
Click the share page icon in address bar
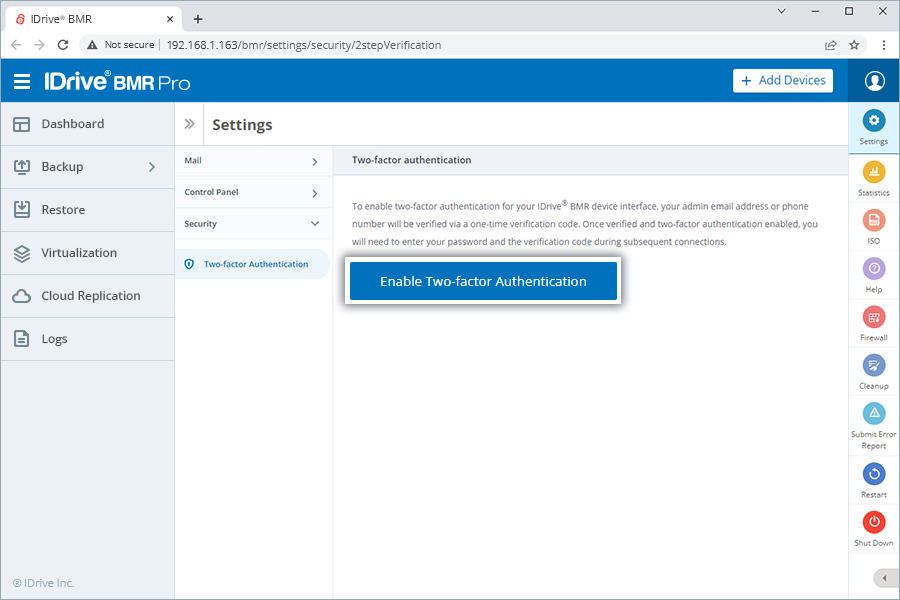tap(831, 45)
